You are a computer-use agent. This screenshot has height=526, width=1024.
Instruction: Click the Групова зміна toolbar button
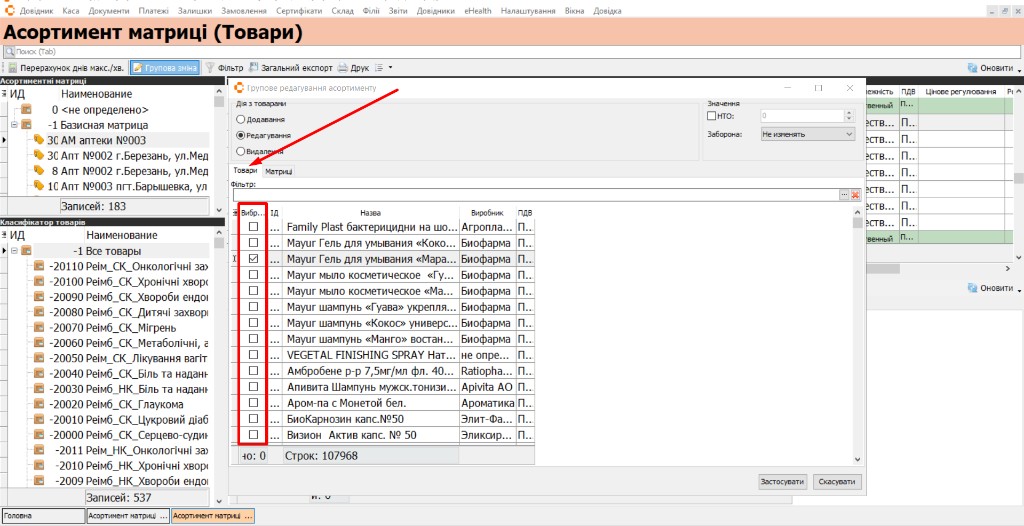(x=164, y=68)
